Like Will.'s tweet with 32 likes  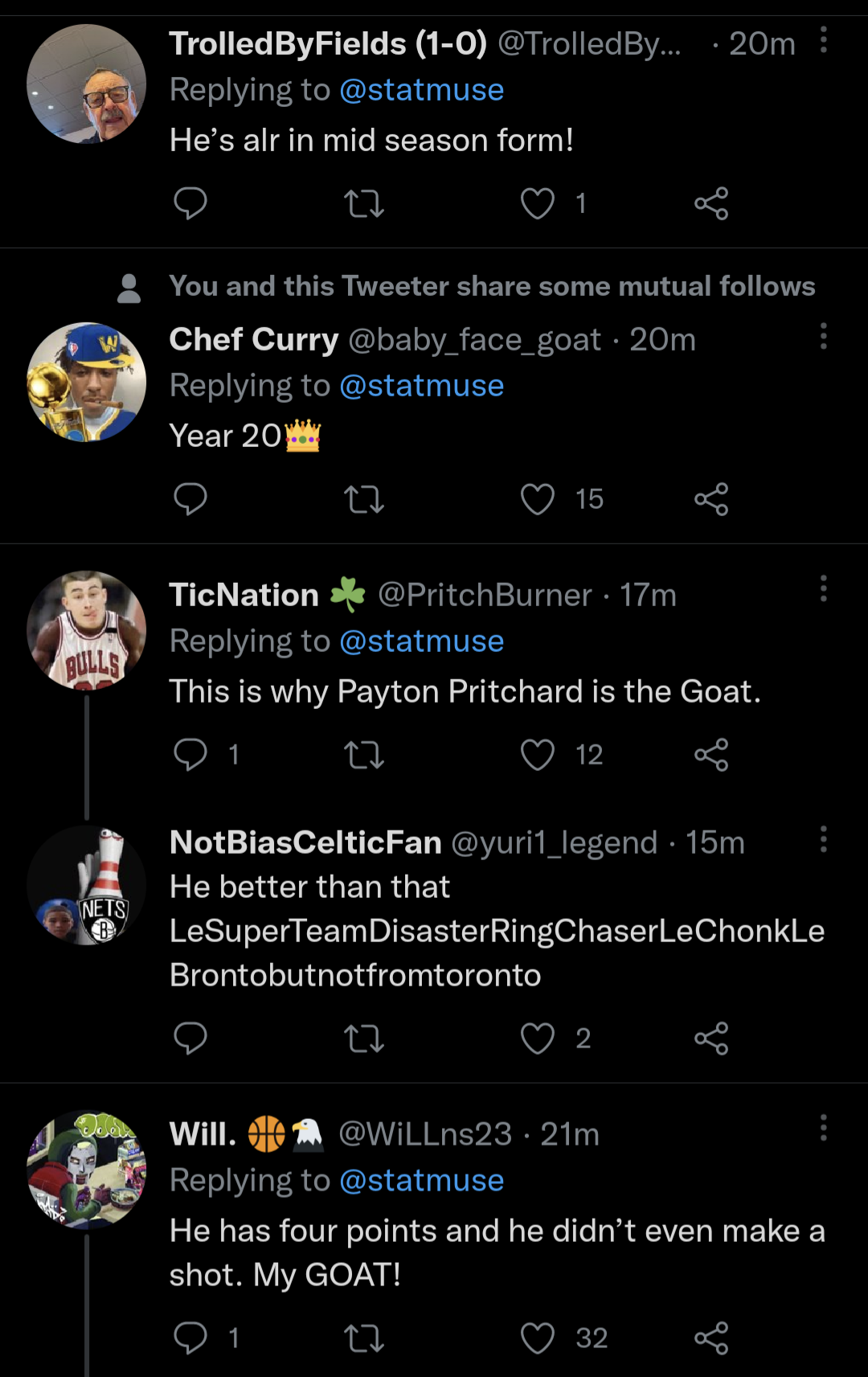pos(538,1338)
